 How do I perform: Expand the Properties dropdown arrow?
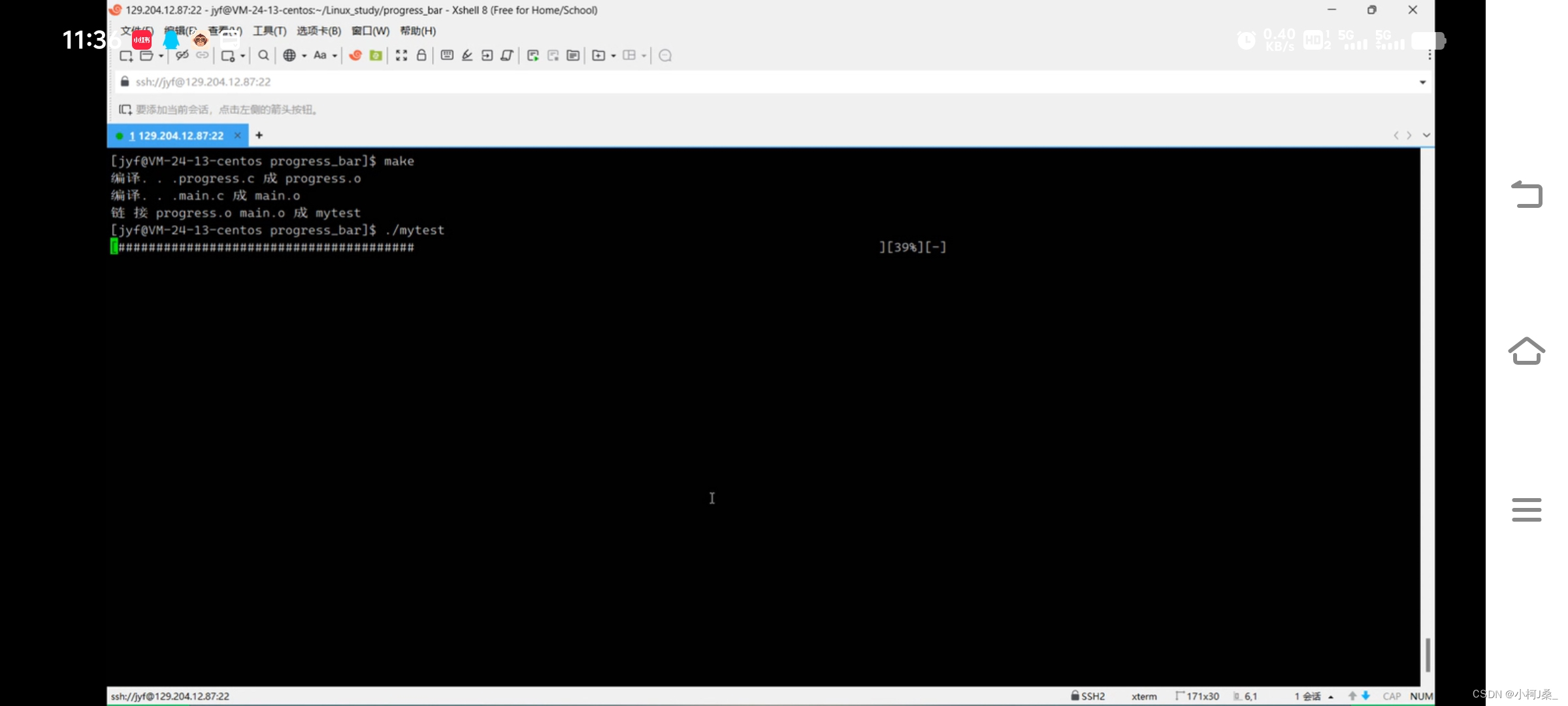coord(242,56)
